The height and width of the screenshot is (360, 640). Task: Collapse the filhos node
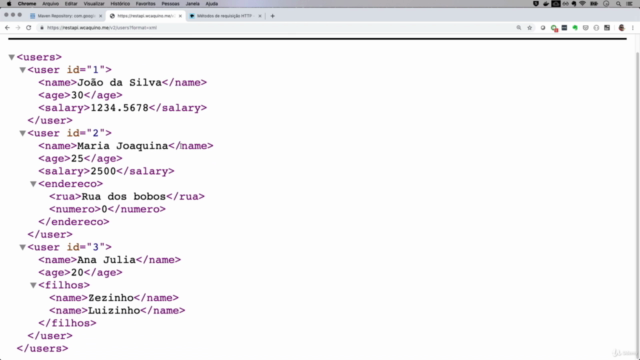tap(33, 285)
